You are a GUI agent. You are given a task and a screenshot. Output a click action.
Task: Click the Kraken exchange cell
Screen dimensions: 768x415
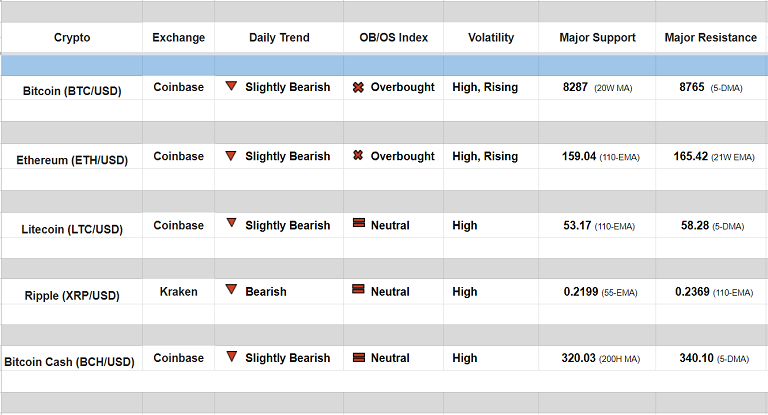(x=178, y=292)
